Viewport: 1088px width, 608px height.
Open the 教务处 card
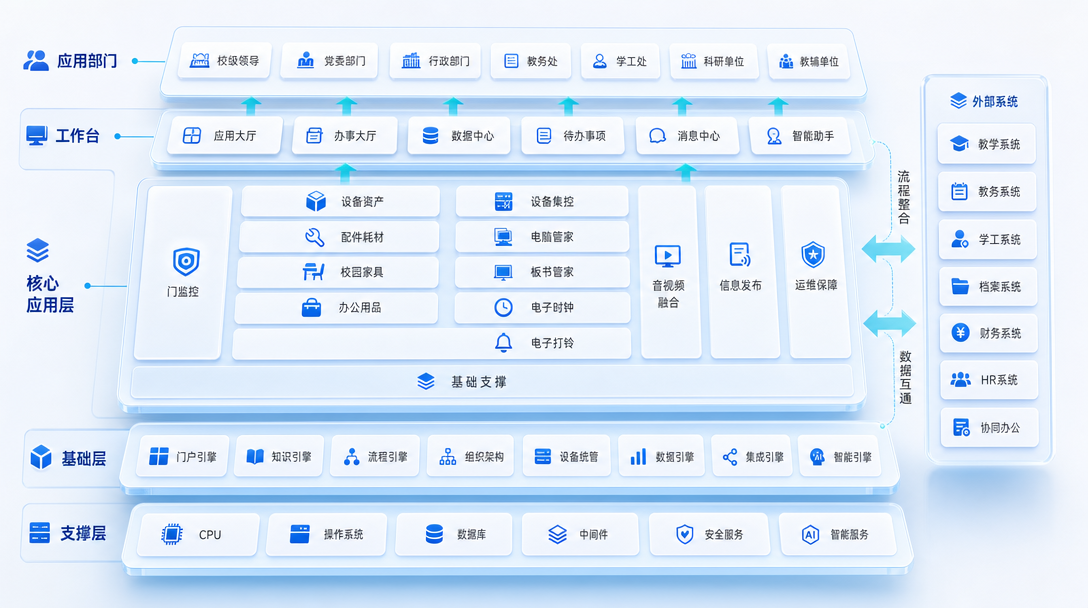(x=530, y=61)
